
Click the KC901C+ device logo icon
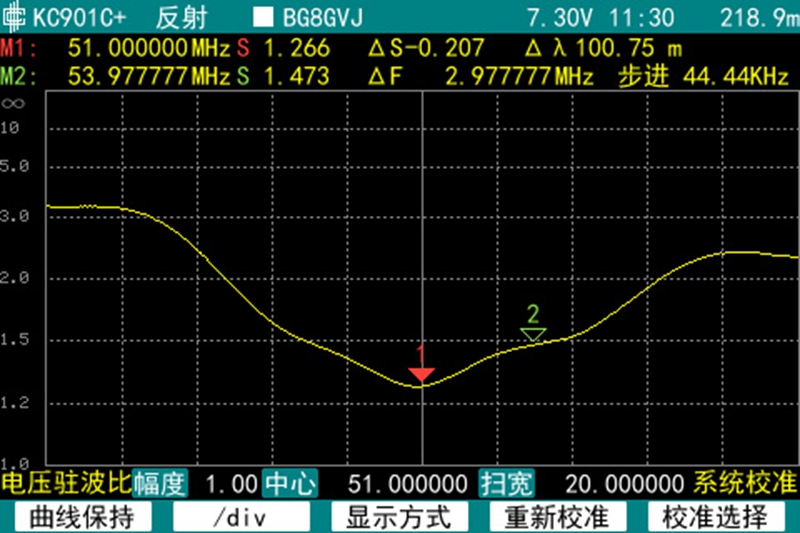pos(15,18)
